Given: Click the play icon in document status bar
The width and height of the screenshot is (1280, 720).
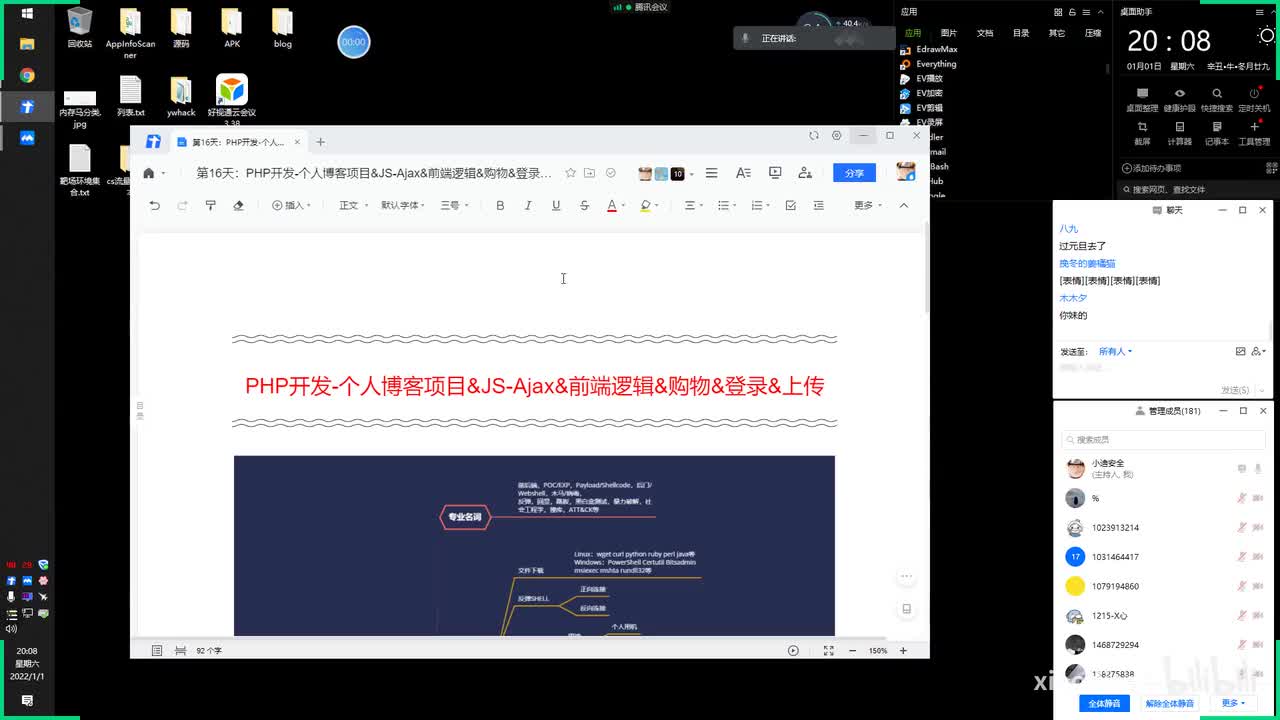Looking at the screenshot, I should pos(793,650).
